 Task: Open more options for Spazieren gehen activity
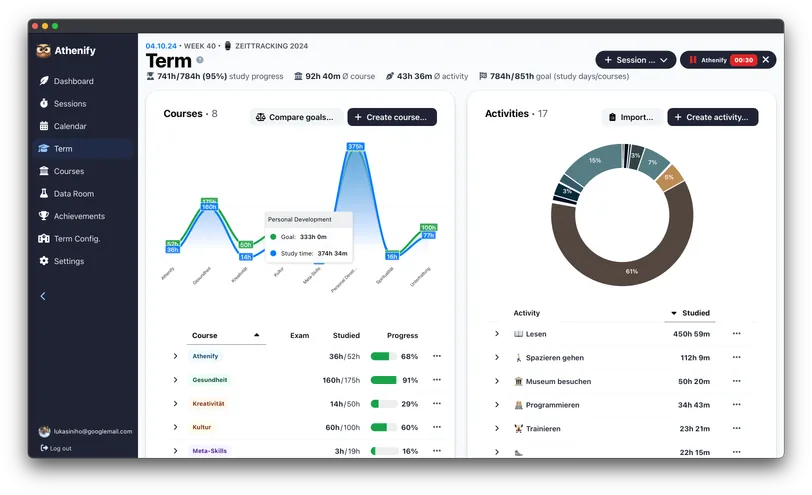click(x=736, y=358)
